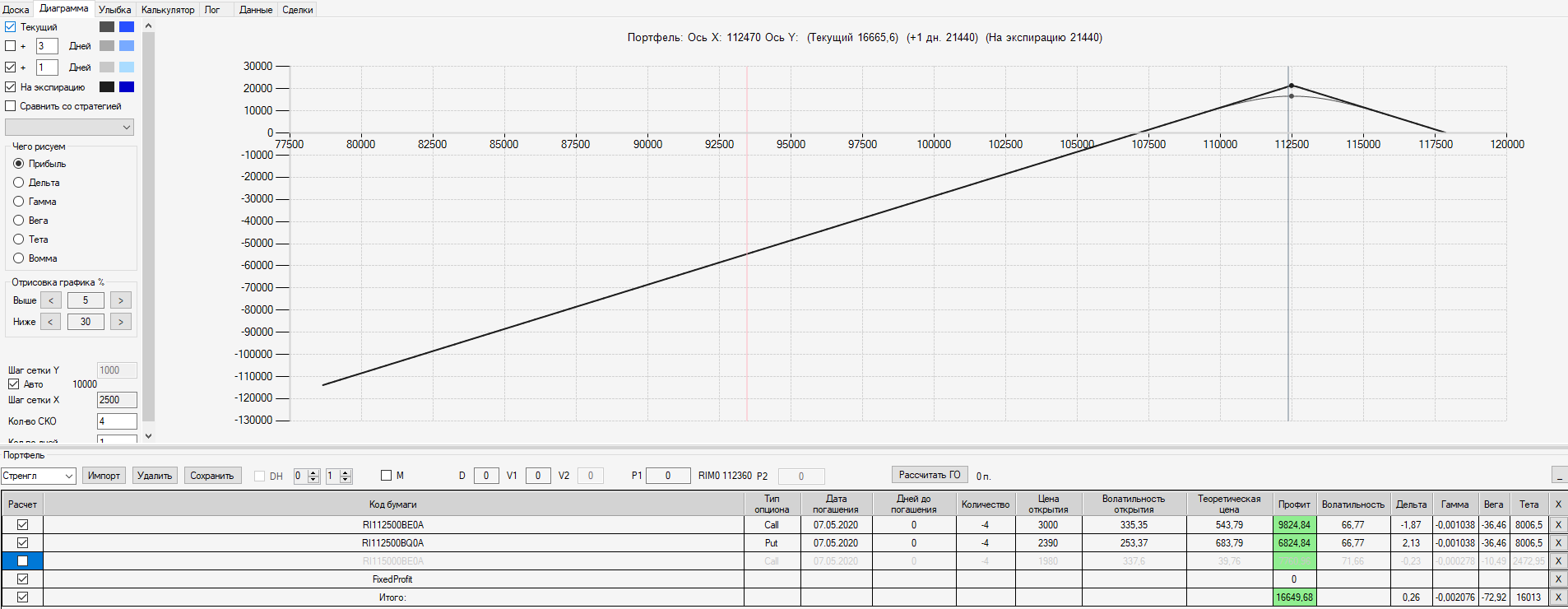Decrease the Ниже percent with left arrow
1568x609 pixels.
[51, 322]
